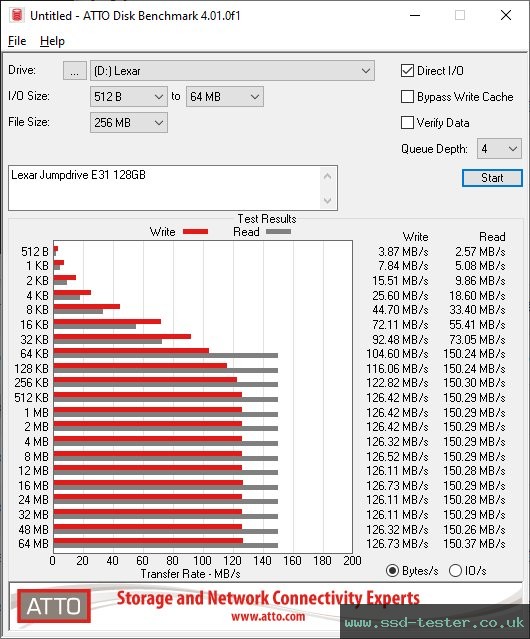Open the I/O Size maximum 64 MB dropdown

pos(225,97)
